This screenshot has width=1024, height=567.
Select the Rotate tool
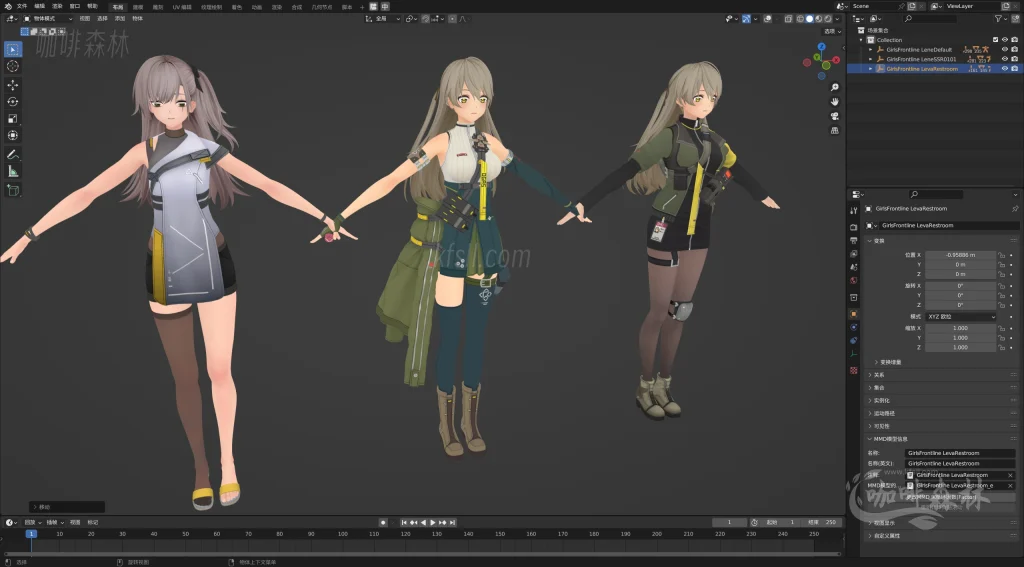12,101
